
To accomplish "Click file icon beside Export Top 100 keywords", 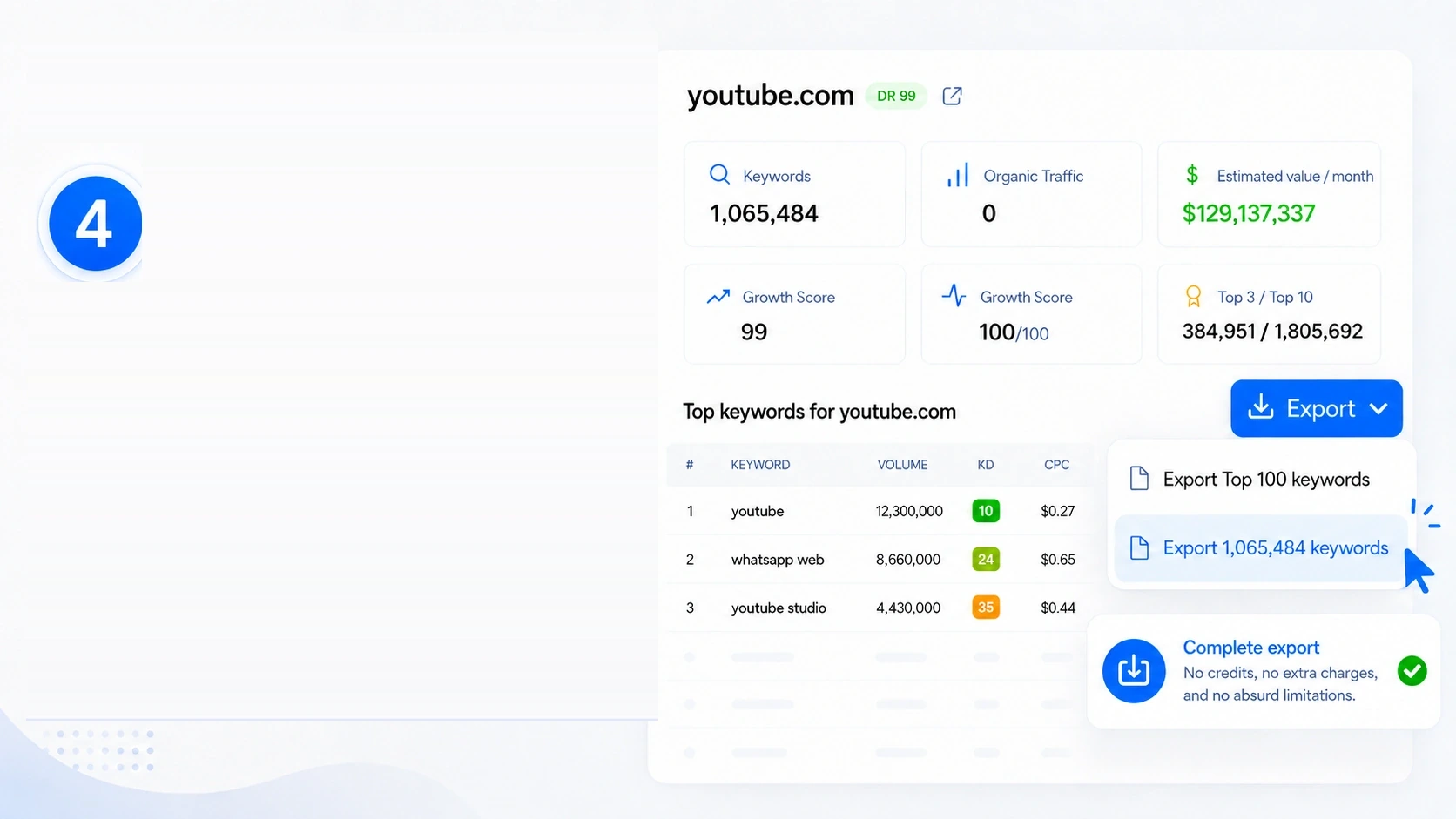I will click(x=1139, y=479).
